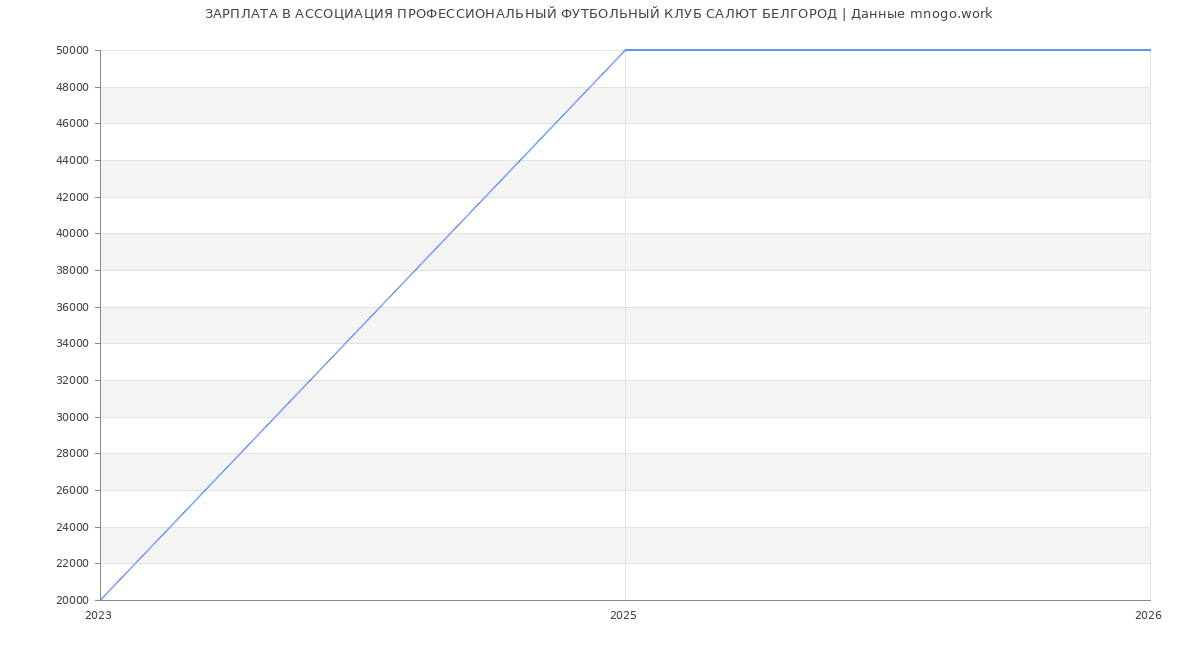Screen dimensions: 1200x650
Task: Click the 2025 x-axis label
Action: [x=623, y=616]
